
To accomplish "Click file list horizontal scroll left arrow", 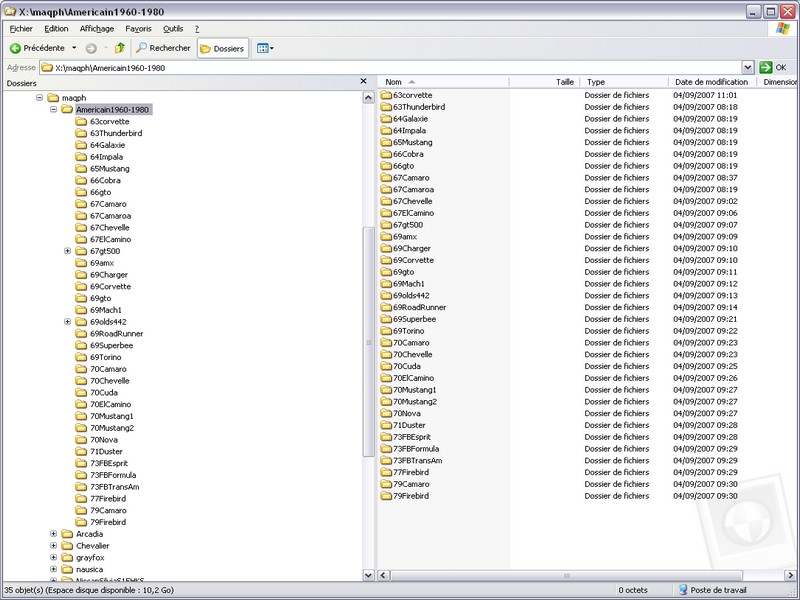I will click(x=384, y=576).
